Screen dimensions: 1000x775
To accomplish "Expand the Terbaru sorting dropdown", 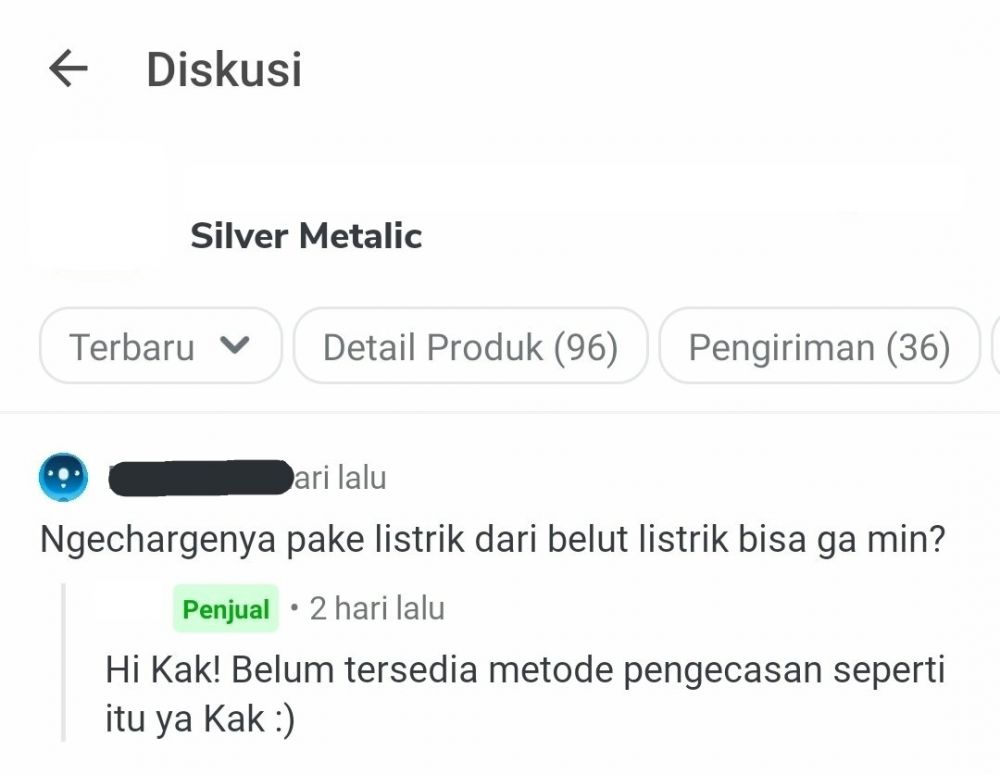I will [160, 347].
